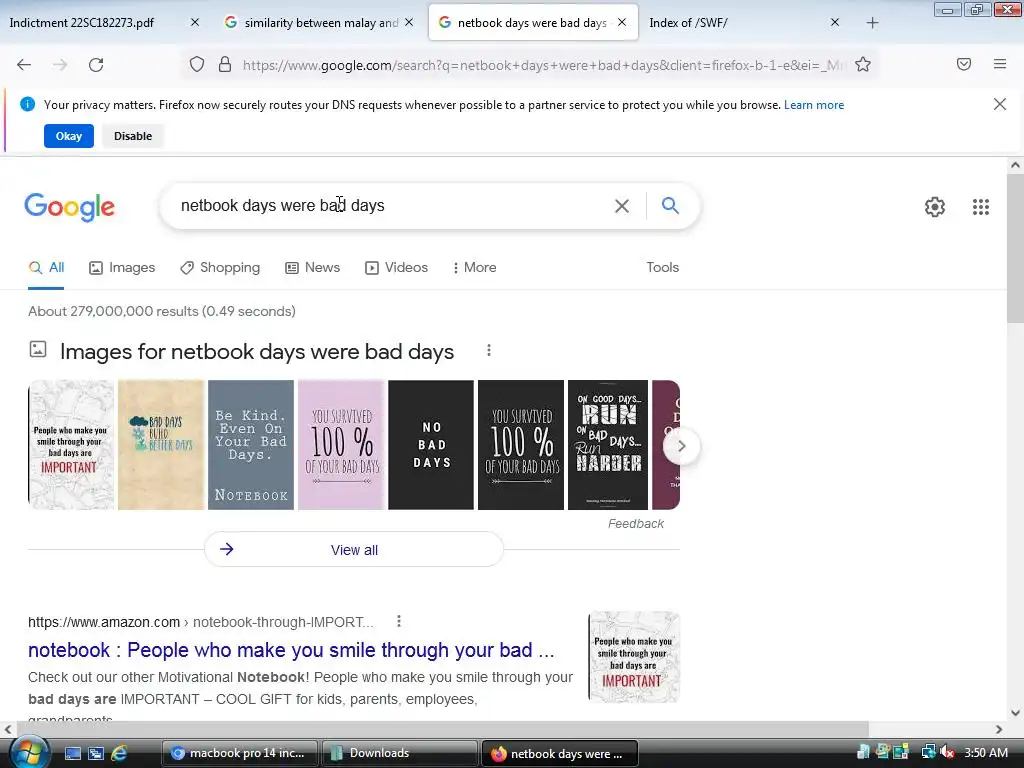Advance the image carousel with the arrow
The width and height of the screenshot is (1024, 768).
pos(681,446)
